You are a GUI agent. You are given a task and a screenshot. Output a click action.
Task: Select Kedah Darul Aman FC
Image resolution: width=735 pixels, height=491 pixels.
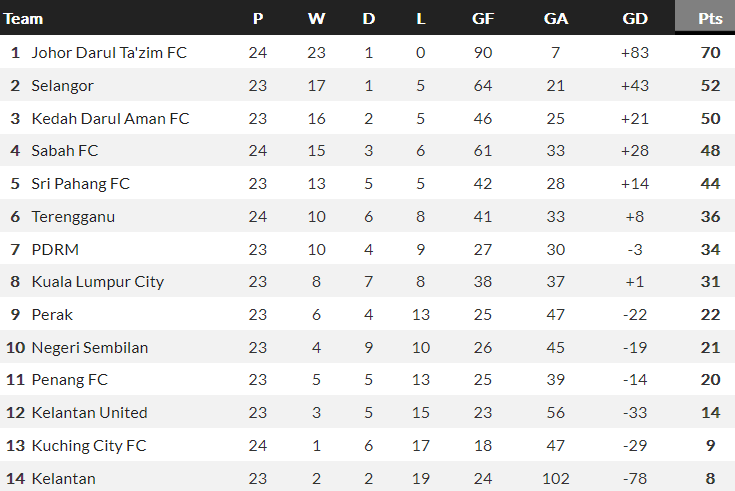coord(110,118)
